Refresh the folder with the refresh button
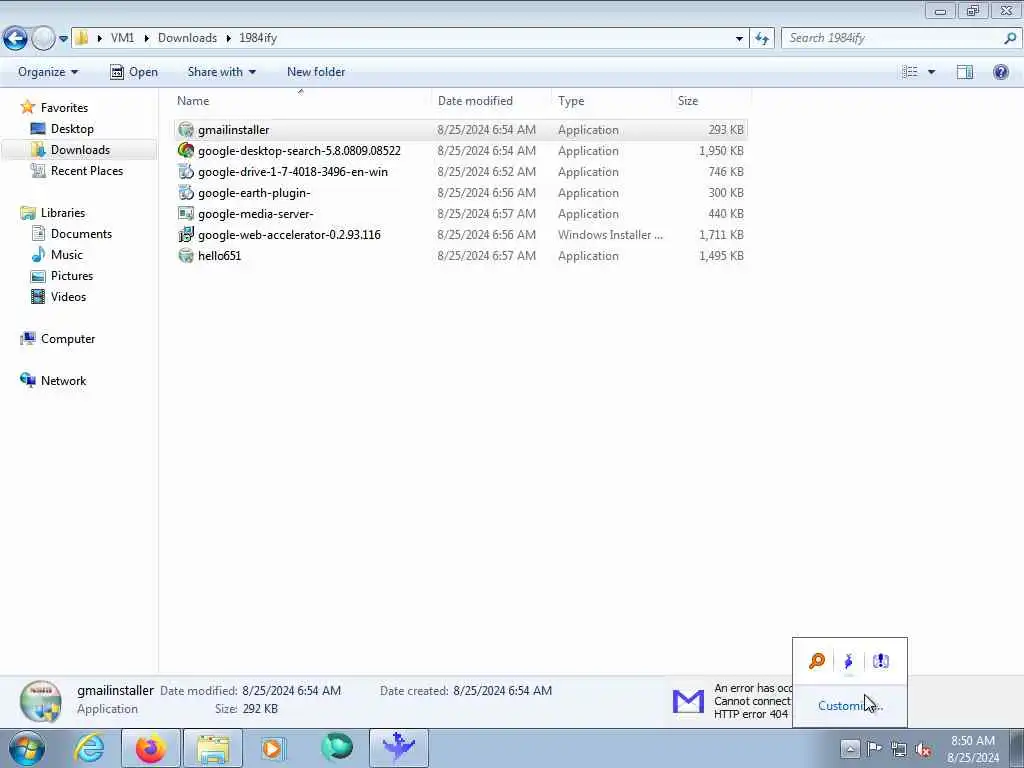 click(761, 39)
